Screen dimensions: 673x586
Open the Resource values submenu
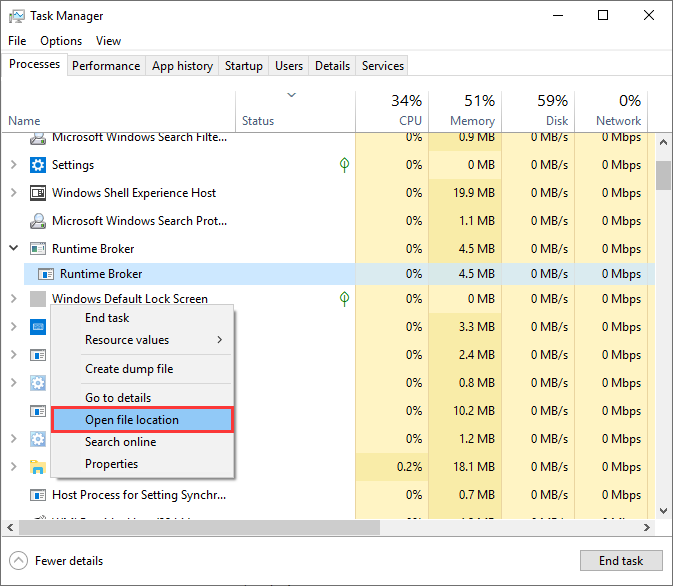pyautogui.click(x=142, y=340)
